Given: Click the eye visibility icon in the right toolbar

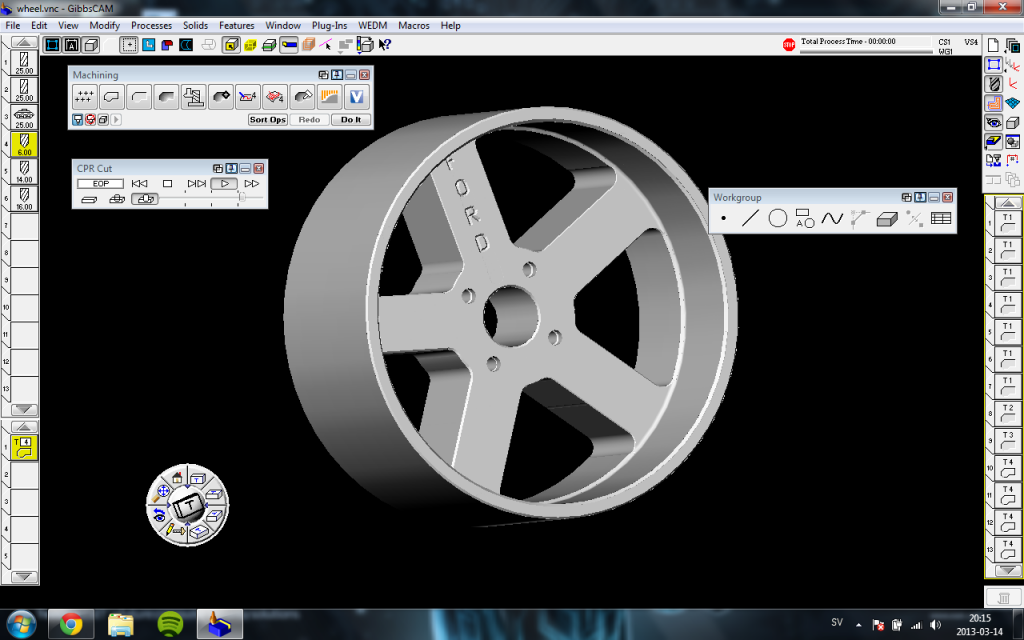Looking at the screenshot, I should [x=992, y=122].
